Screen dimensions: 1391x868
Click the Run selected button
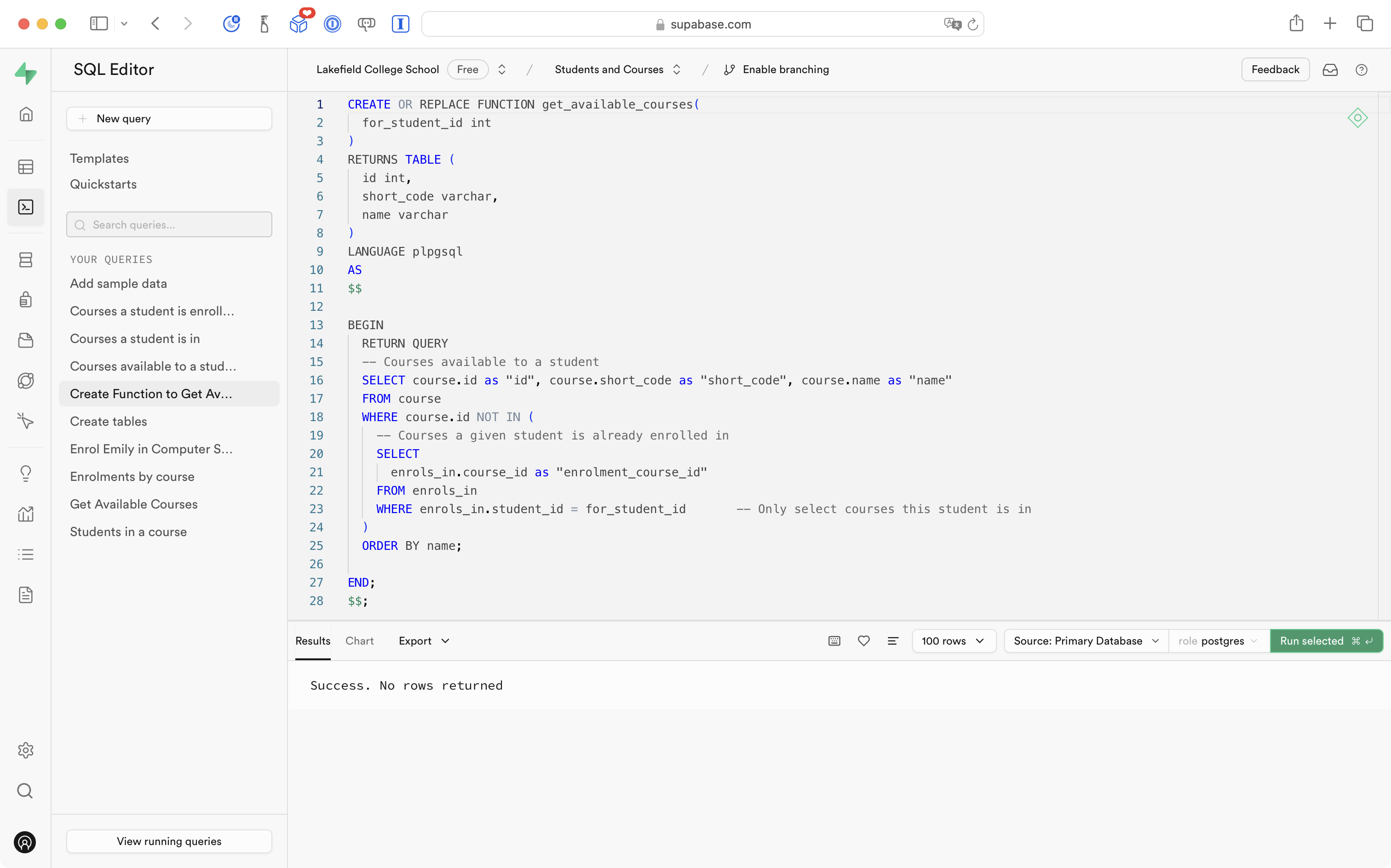coord(1325,641)
